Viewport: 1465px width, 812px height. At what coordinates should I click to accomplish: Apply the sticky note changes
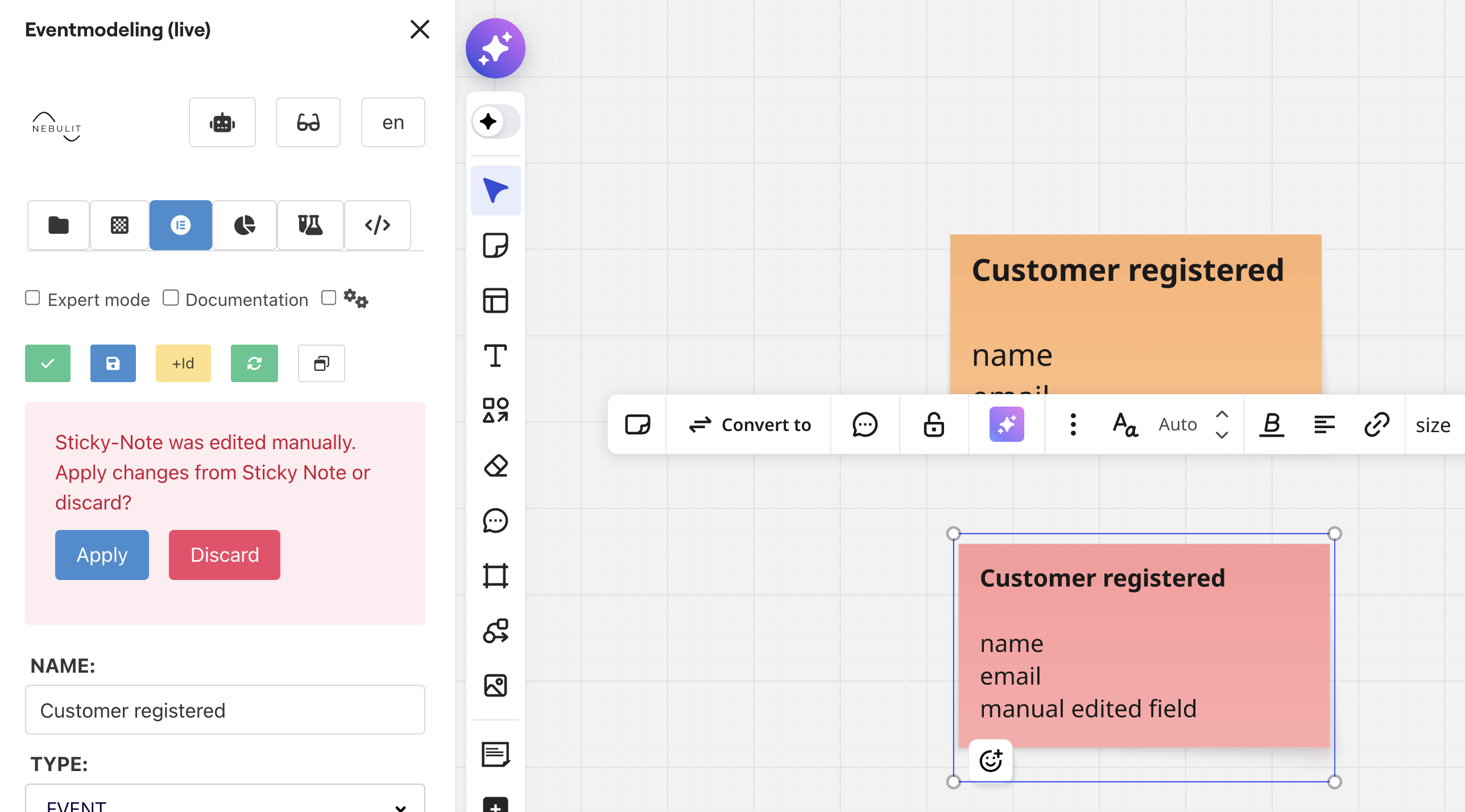102,554
